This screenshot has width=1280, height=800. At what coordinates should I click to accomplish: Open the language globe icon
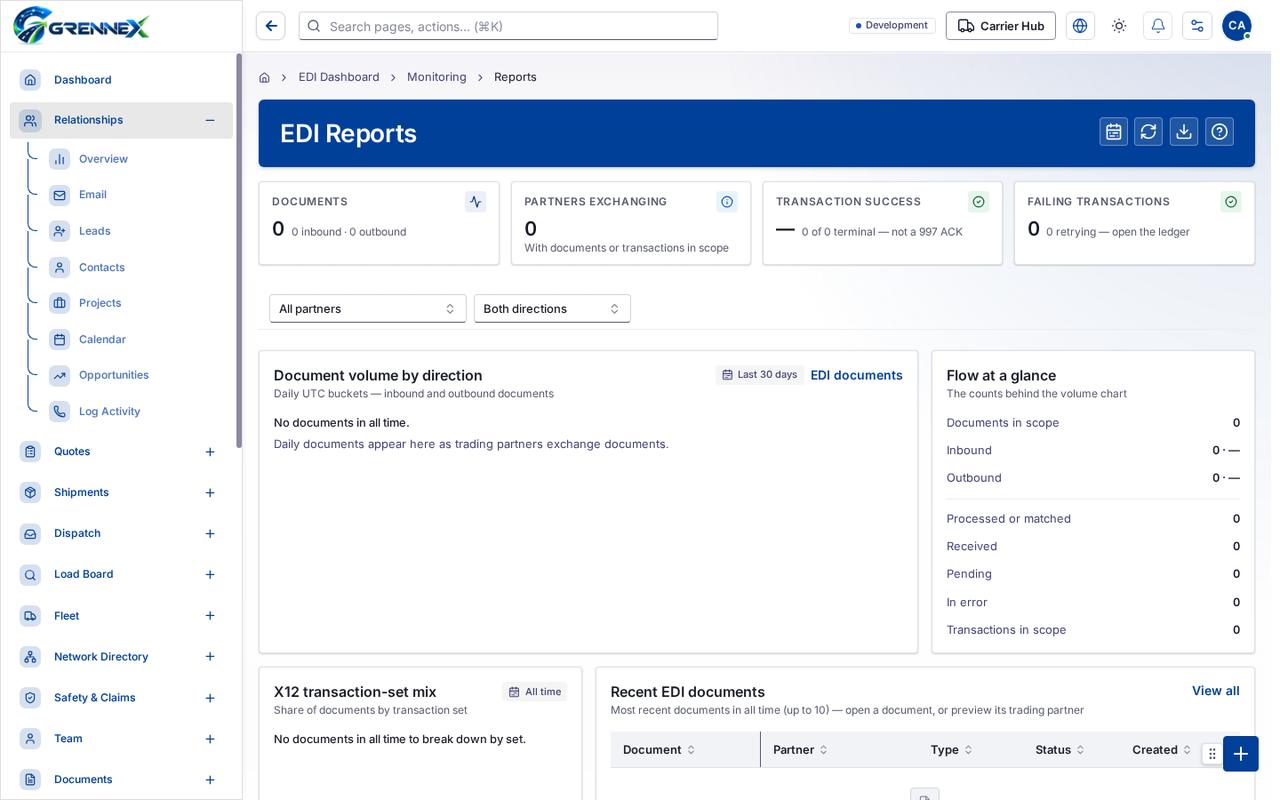(x=1080, y=26)
